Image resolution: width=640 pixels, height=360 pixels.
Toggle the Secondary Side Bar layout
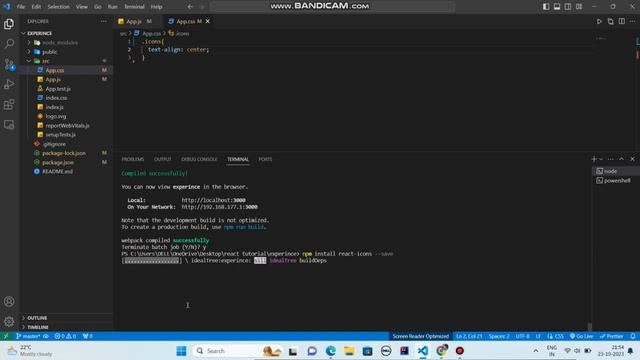pyautogui.click(x=568, y=7)
